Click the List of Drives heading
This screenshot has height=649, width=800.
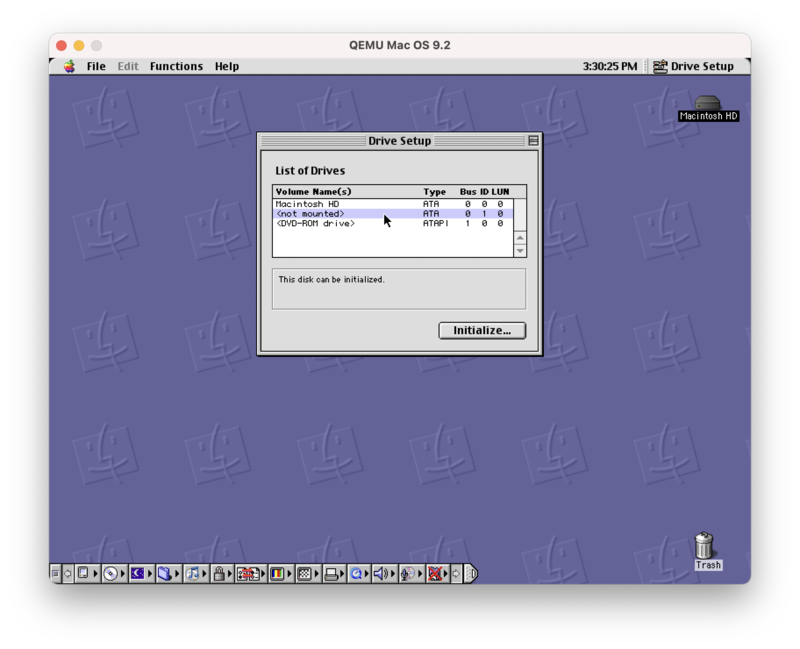click(x=310, y=171)
